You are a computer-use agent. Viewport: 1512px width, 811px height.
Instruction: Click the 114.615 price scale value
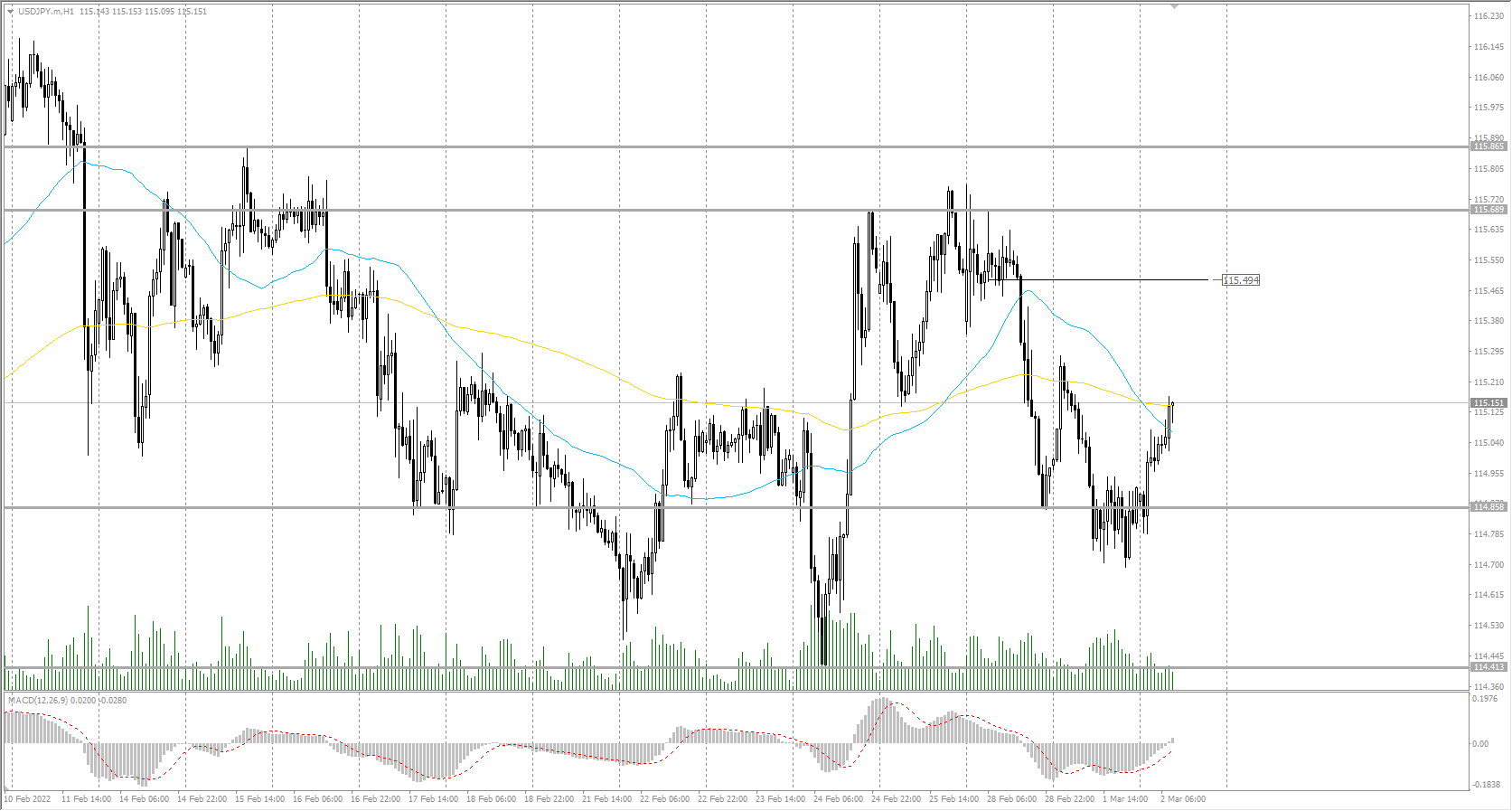coord(1489,595)
